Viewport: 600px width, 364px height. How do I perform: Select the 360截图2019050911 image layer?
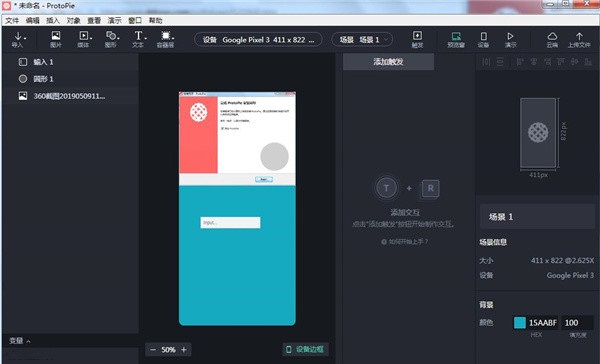pyautogui.click(x=71, y=96)
